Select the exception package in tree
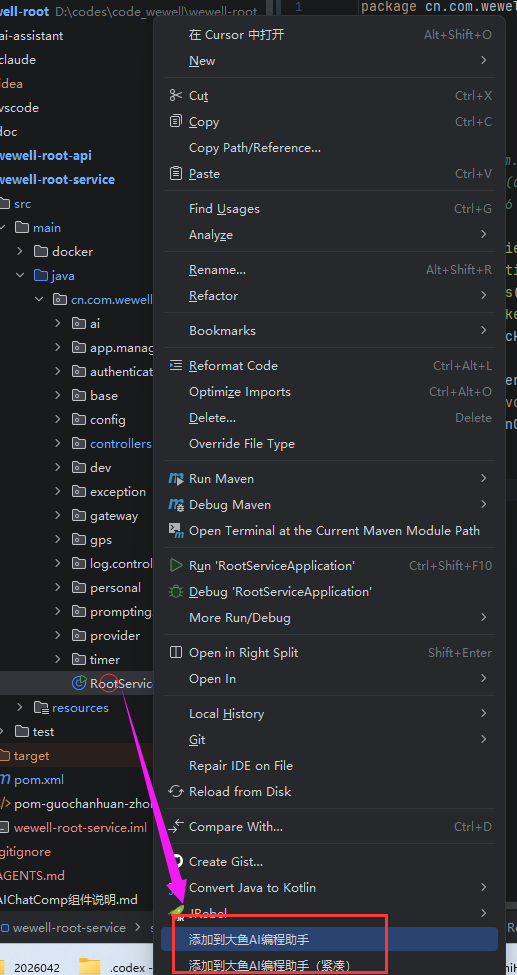This screenshot has width=517, height=975. (118, 491)
